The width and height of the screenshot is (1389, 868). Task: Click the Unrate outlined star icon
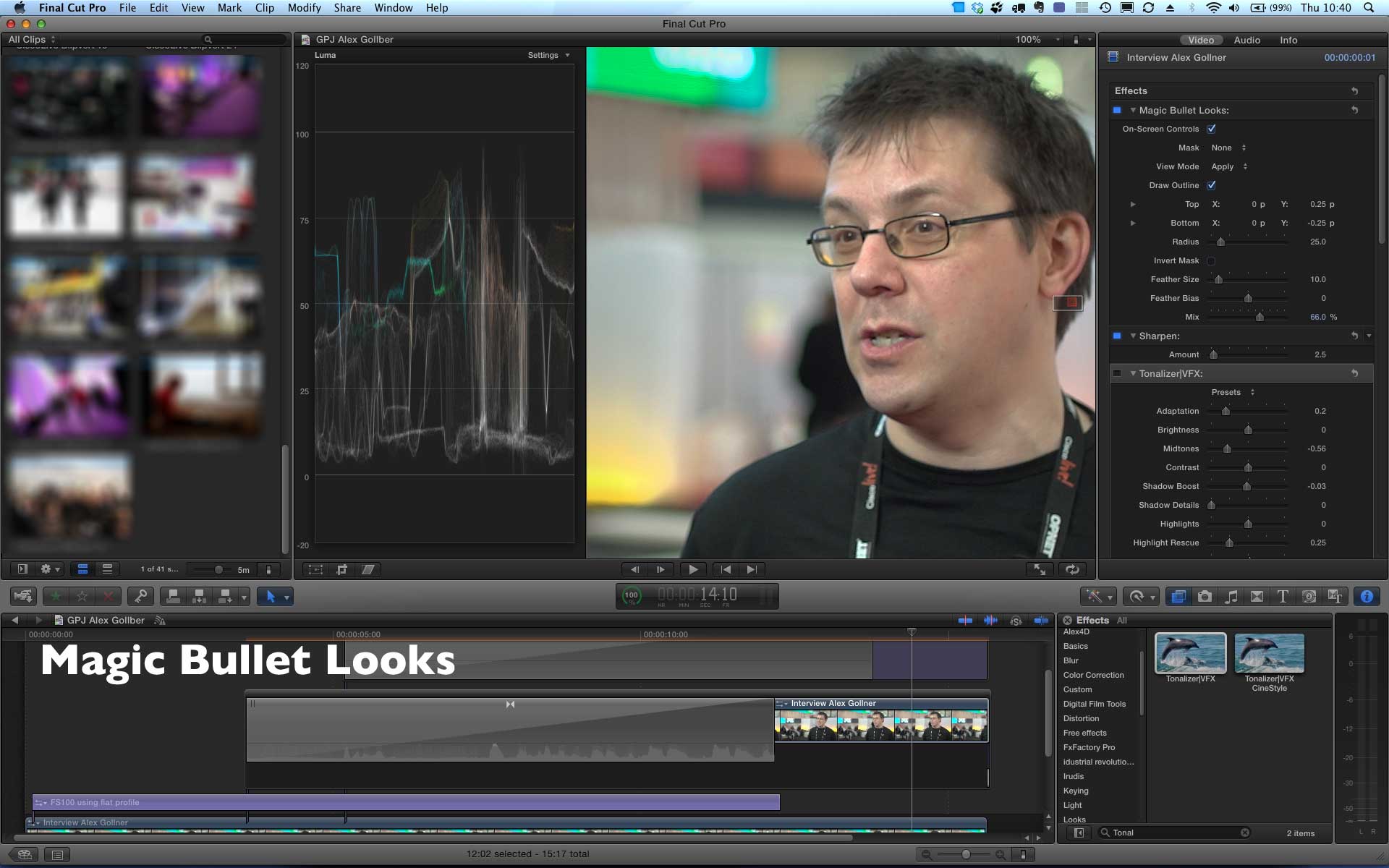[x=82, y=597]
